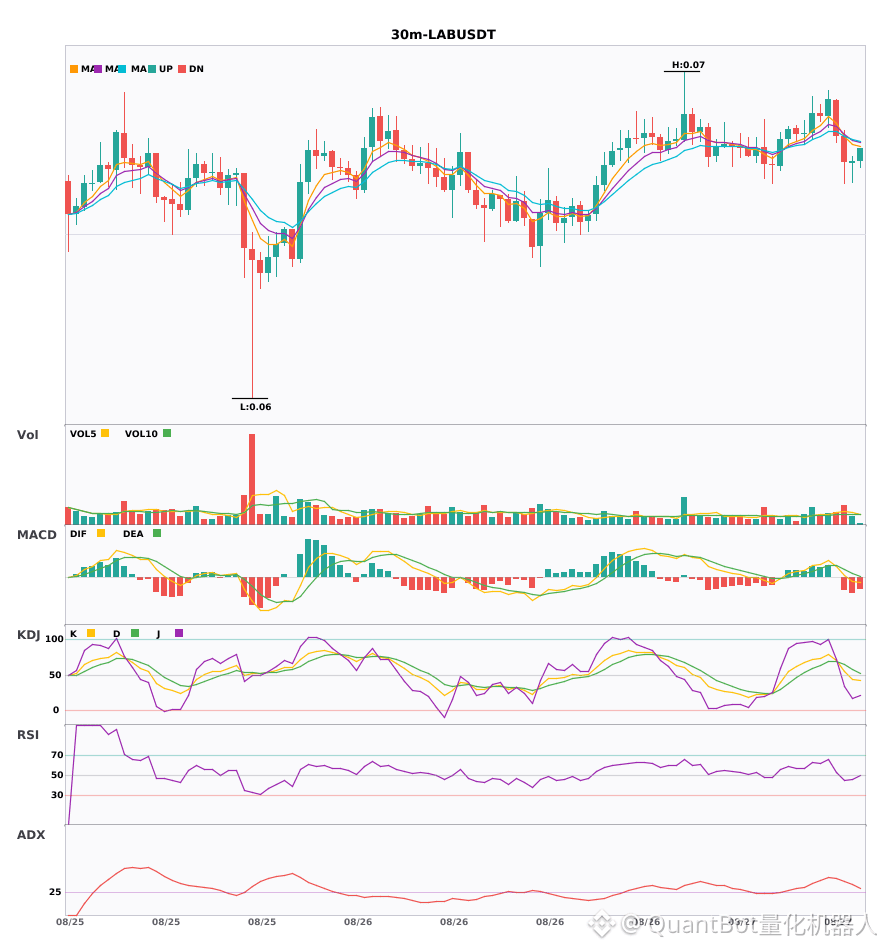Image resolution: width=885 pixels, height=950 pixels.
Task: Select the L:0.06 low price marker
Action: tap(256, 407)
